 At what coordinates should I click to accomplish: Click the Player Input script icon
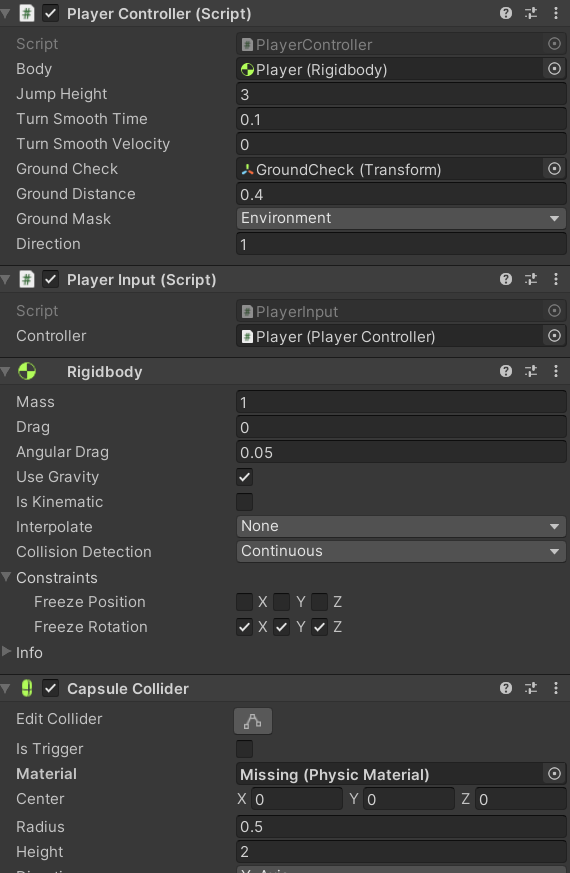tap(27, 279)
